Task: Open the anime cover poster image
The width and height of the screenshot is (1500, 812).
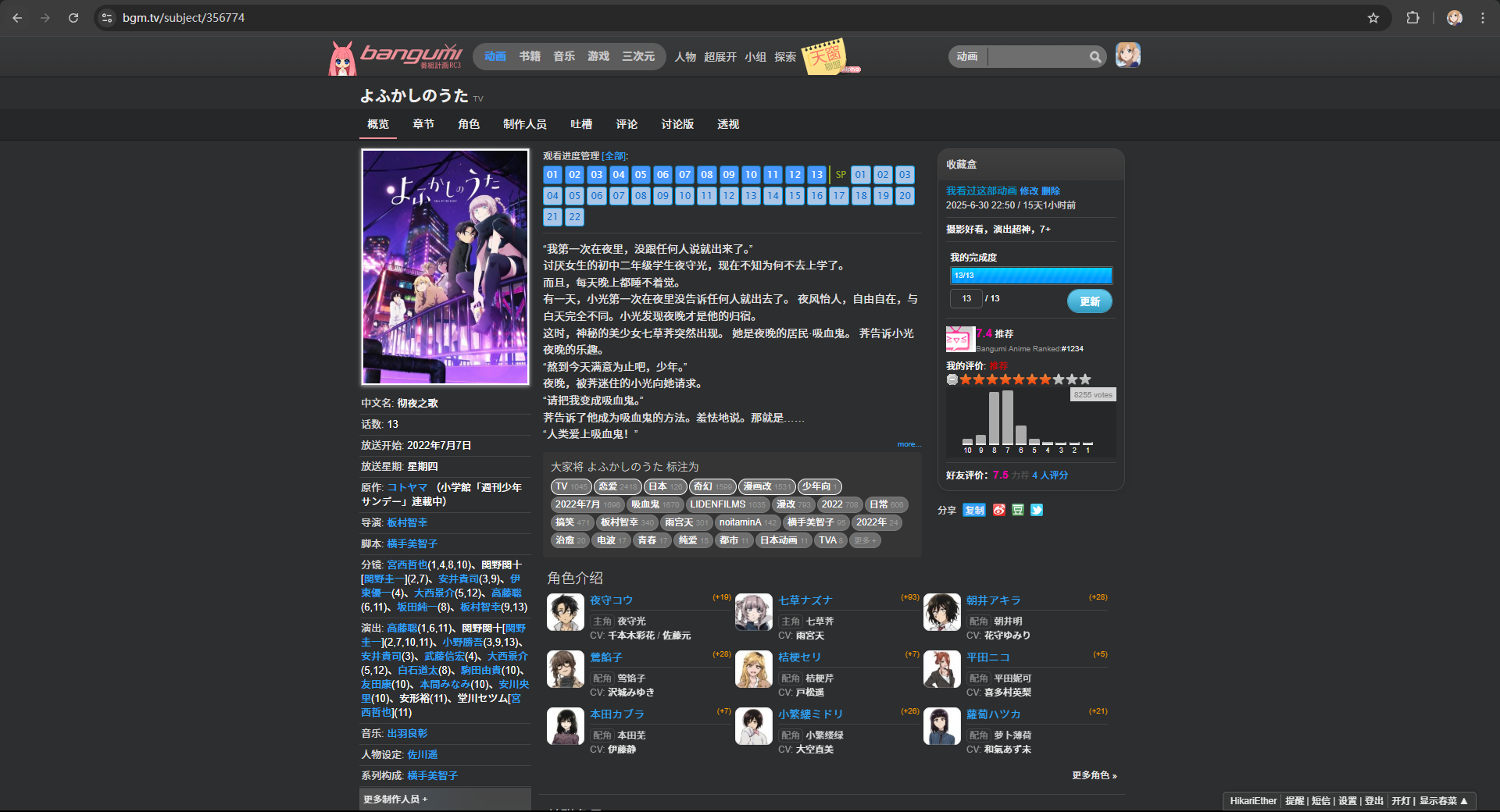Action: [x=445, y=267]
